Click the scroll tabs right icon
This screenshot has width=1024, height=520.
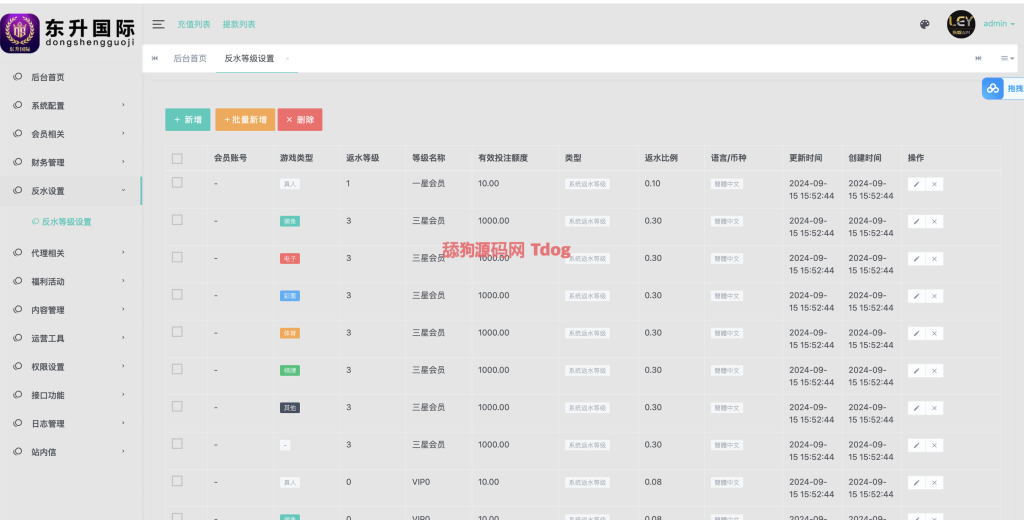pos(978,58)
